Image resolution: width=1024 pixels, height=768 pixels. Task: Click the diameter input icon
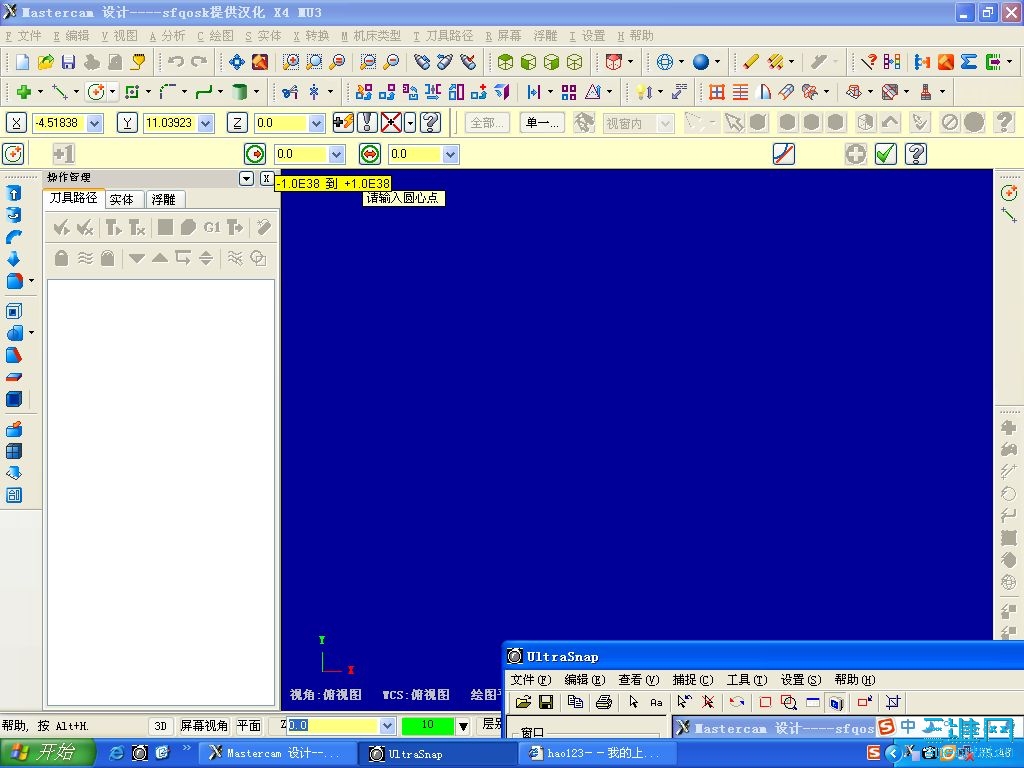[x=370, y=154]
